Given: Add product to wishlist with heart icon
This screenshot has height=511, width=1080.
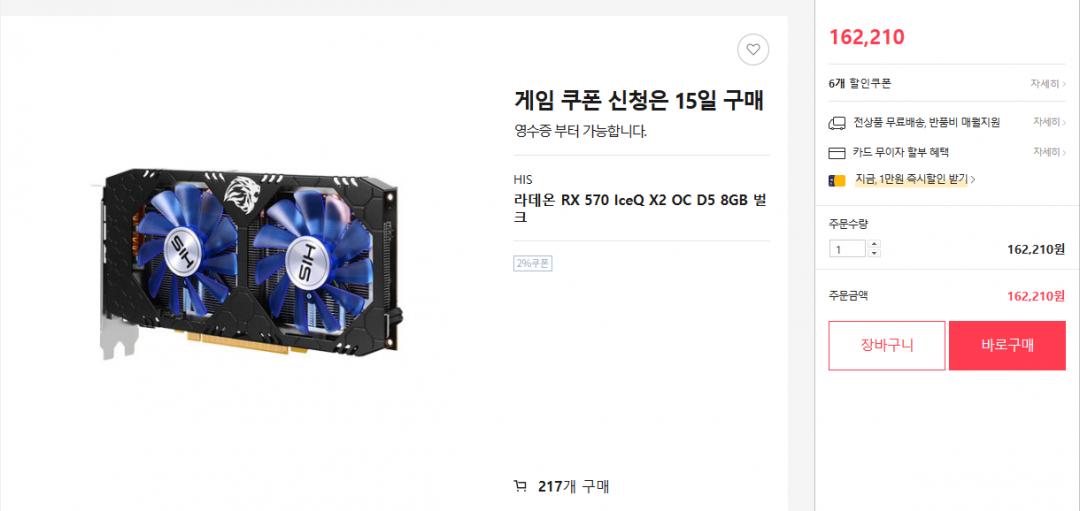Looking at the screenshot, I should pos(753,50).
